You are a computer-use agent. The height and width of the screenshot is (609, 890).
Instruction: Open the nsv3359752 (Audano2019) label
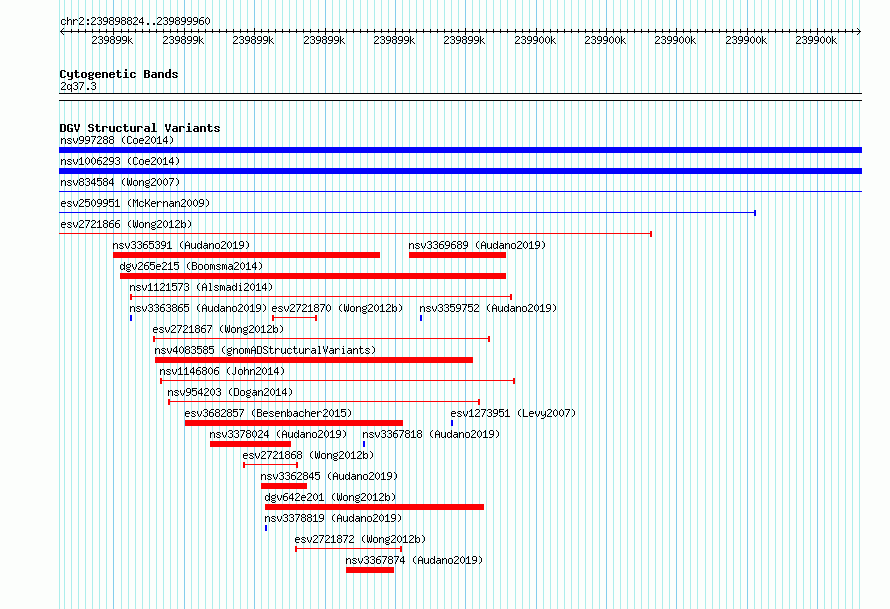pyautogui.click(x=488, y=308)
